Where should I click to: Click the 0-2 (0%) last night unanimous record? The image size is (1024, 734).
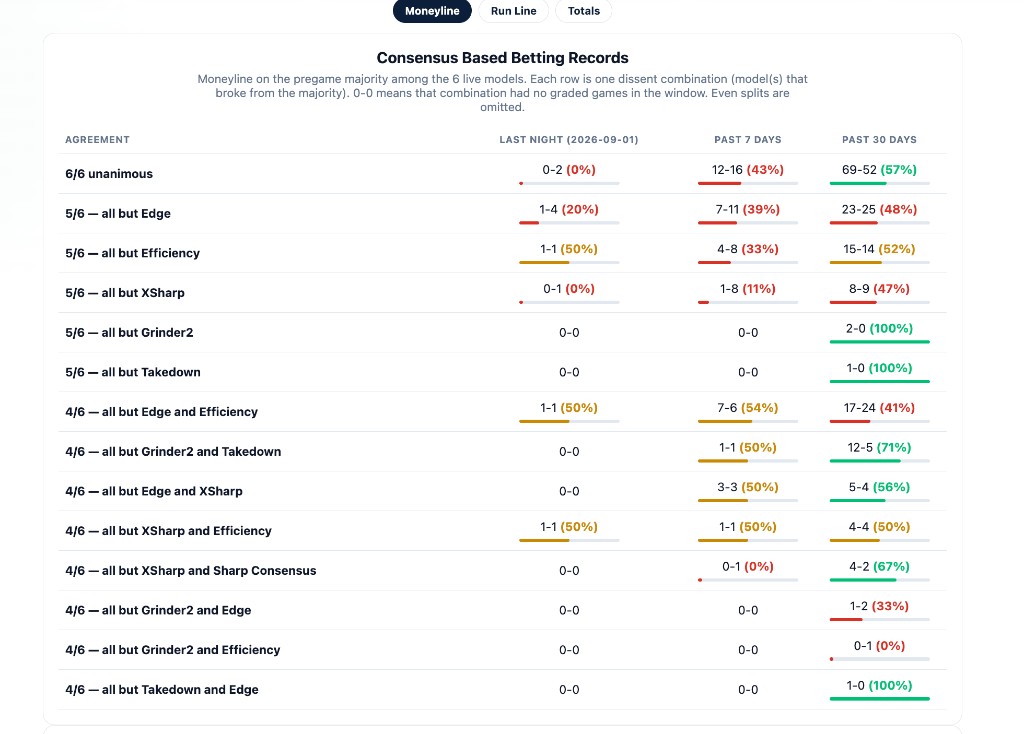tap(569, 170)
